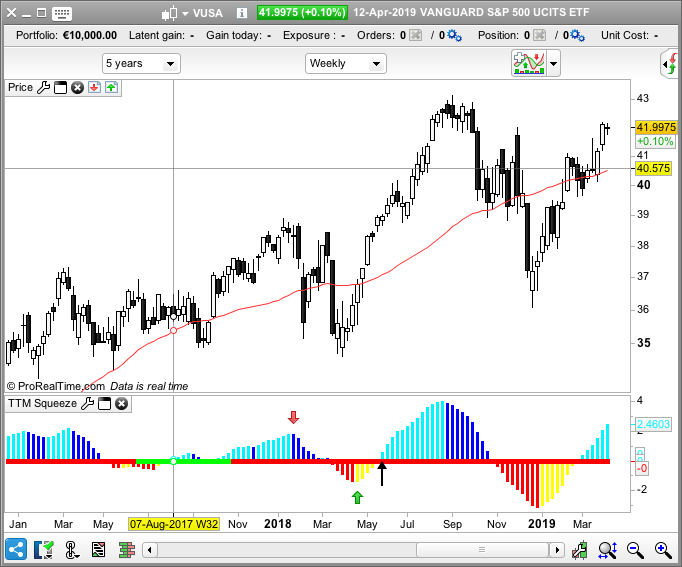Screen dimensions: 682x567
Task: Close the Price panel
Action: (77, 88)
